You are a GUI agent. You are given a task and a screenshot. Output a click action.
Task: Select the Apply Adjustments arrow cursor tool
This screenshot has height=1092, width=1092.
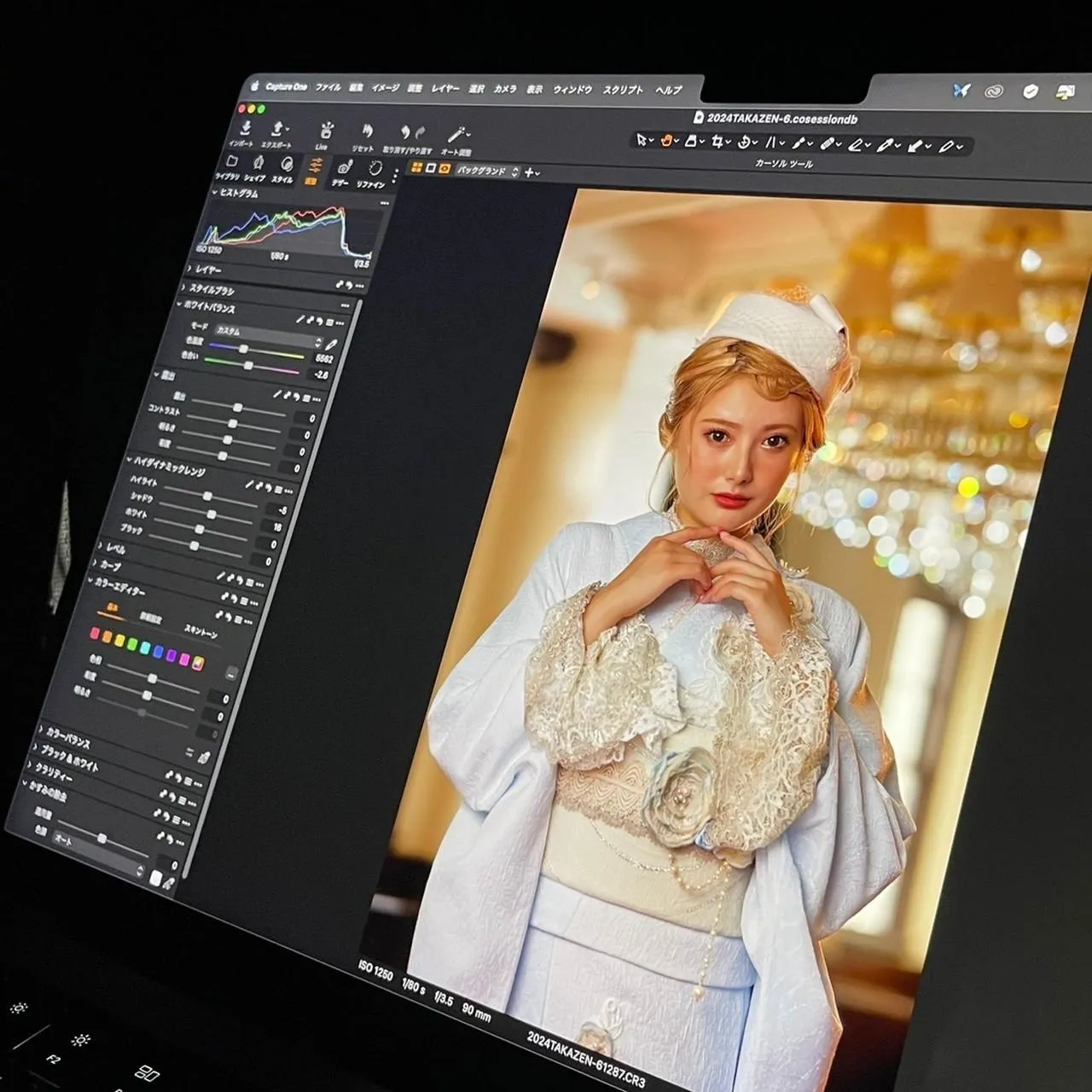pos(915,147)
